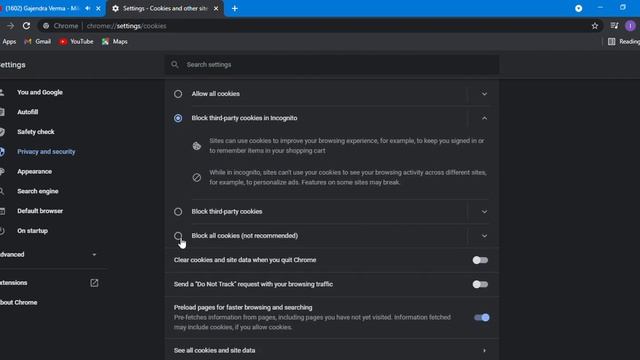Collapse Block third-party cookies in Incognito details
Image resolution: width=640 pixels, height=360 pixels.
point(484,118)
